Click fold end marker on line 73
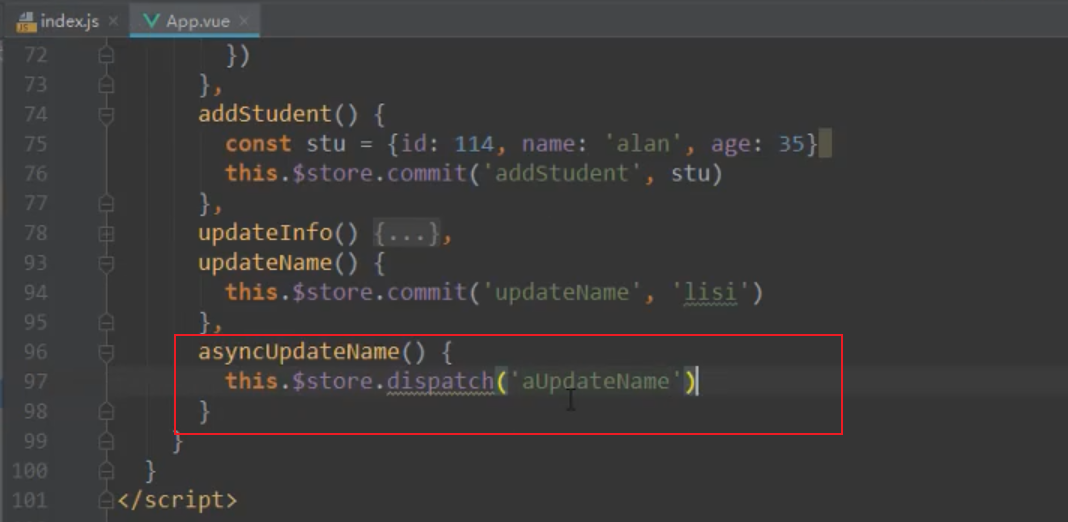Viewport: 1068px width, 522px height. tap(106, 85)
